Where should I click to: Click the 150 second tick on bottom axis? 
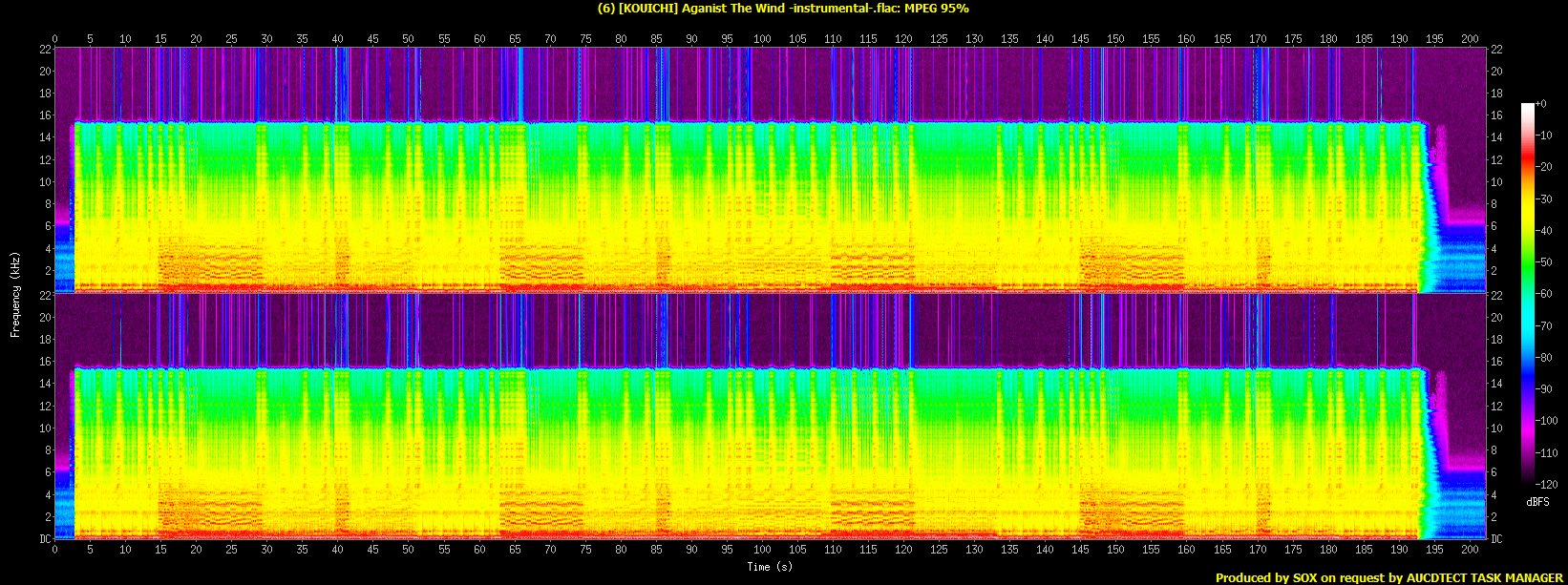1115,550
